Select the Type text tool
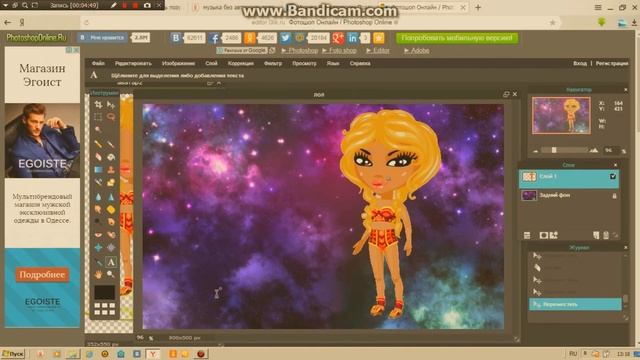640x360 pixels. point(111,262)
